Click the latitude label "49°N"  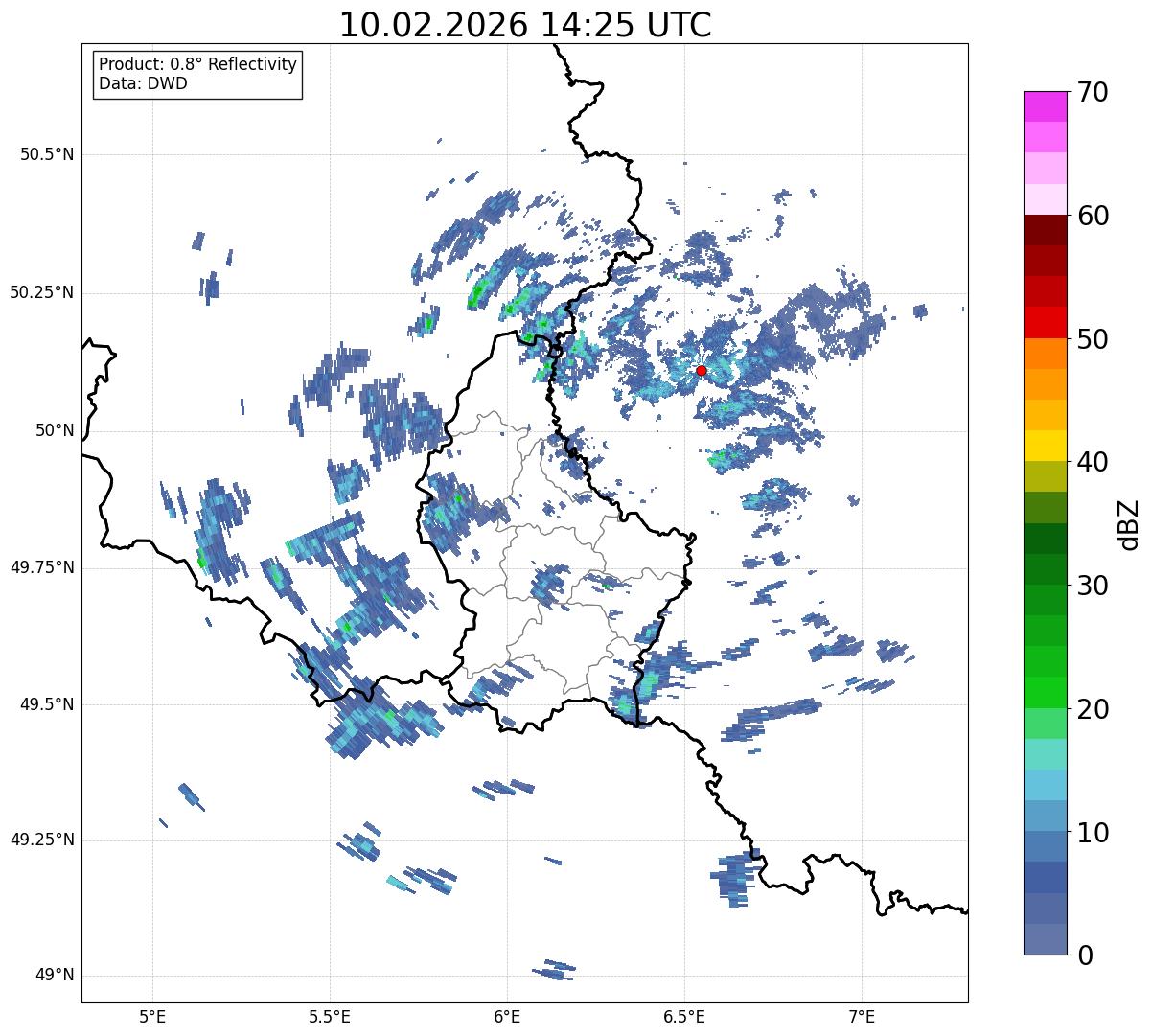(55, 976)
